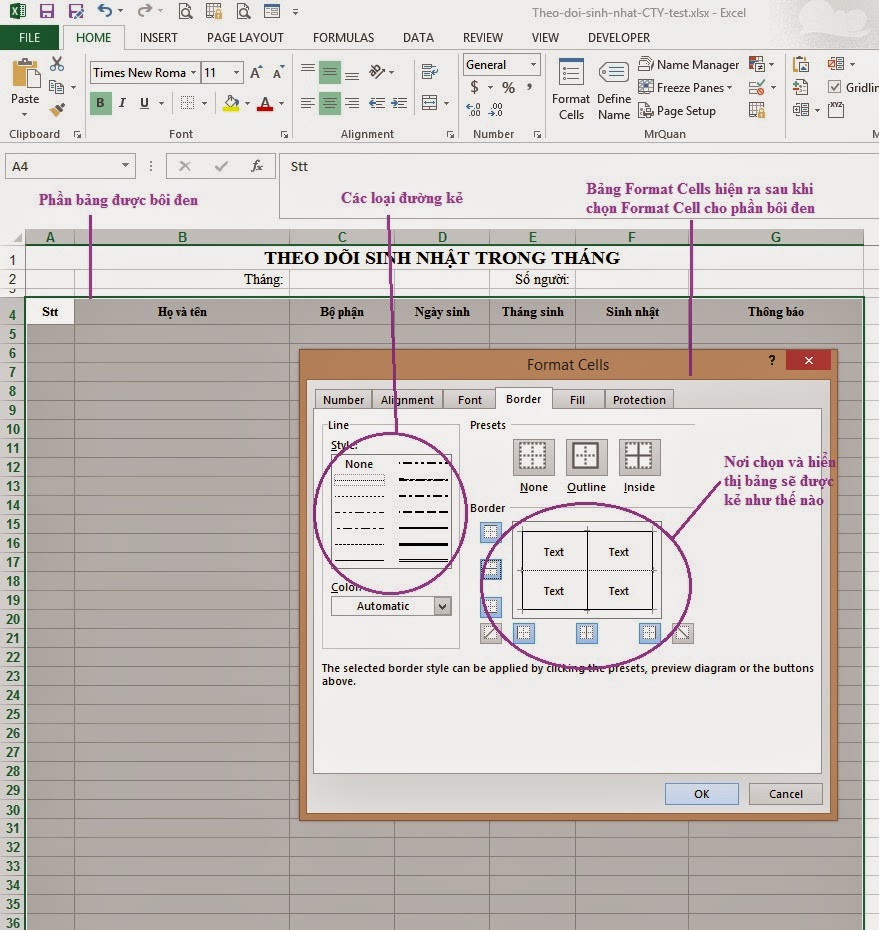Increase font size with large A icon
This screenshot has width=879, height=930.
[x=256, y=73]
